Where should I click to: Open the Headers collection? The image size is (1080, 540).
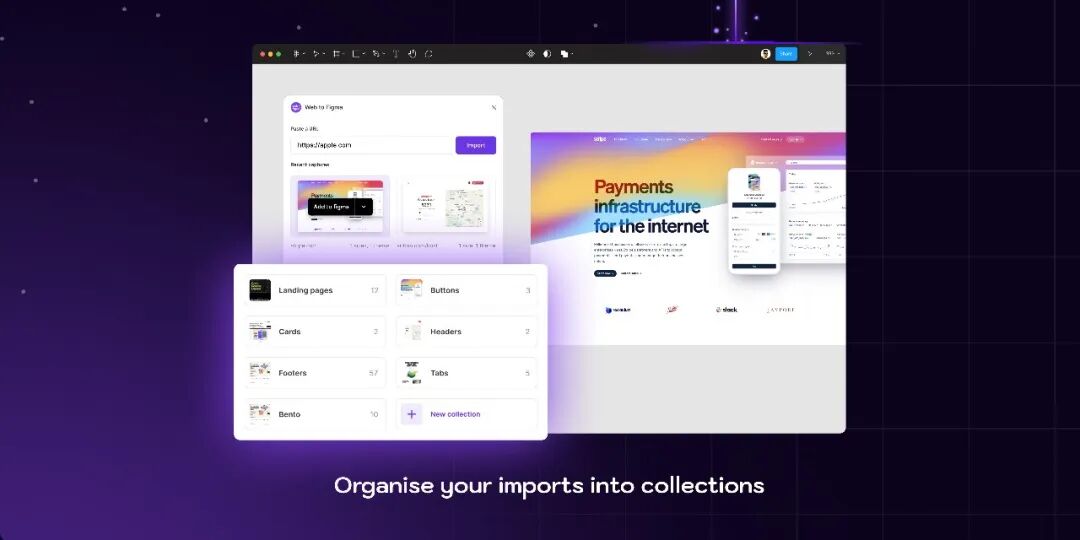point(466,332)
